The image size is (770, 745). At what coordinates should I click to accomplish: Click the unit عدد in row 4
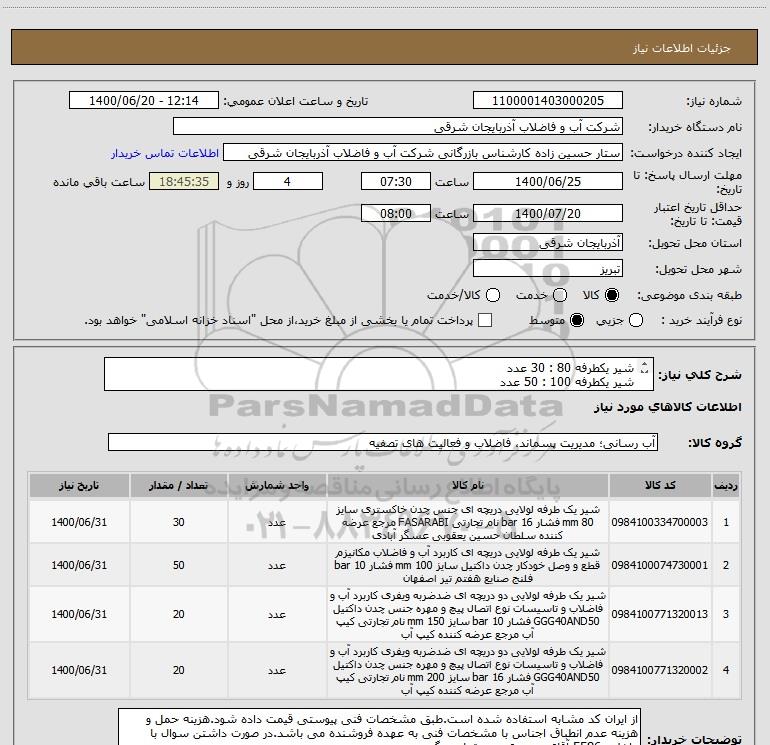(x=277, y=670)
